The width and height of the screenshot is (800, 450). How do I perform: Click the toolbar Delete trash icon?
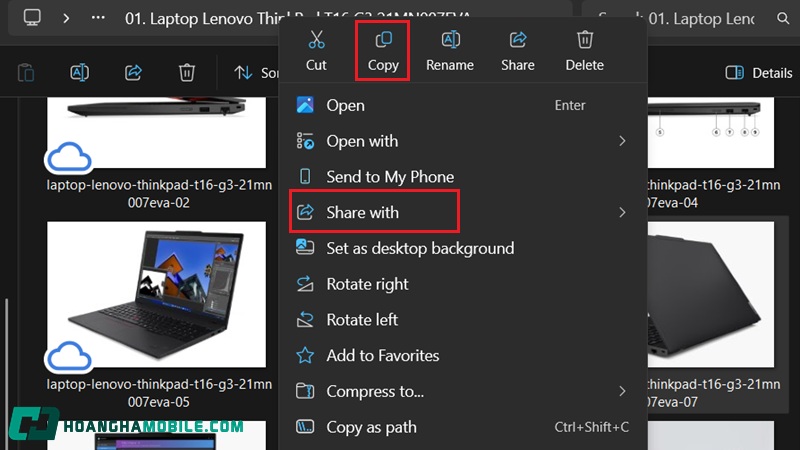click(187, 72)
